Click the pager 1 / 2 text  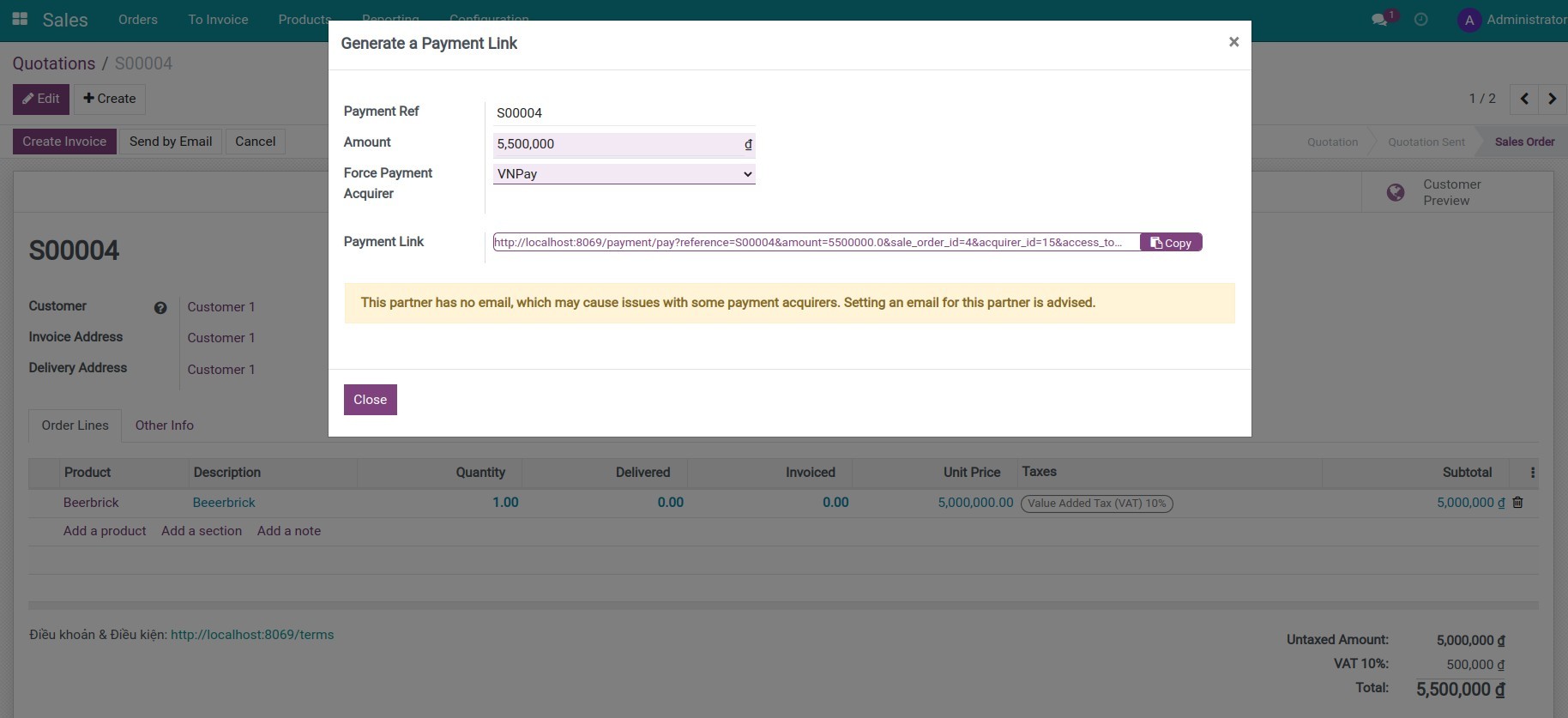pos(1482,99)
